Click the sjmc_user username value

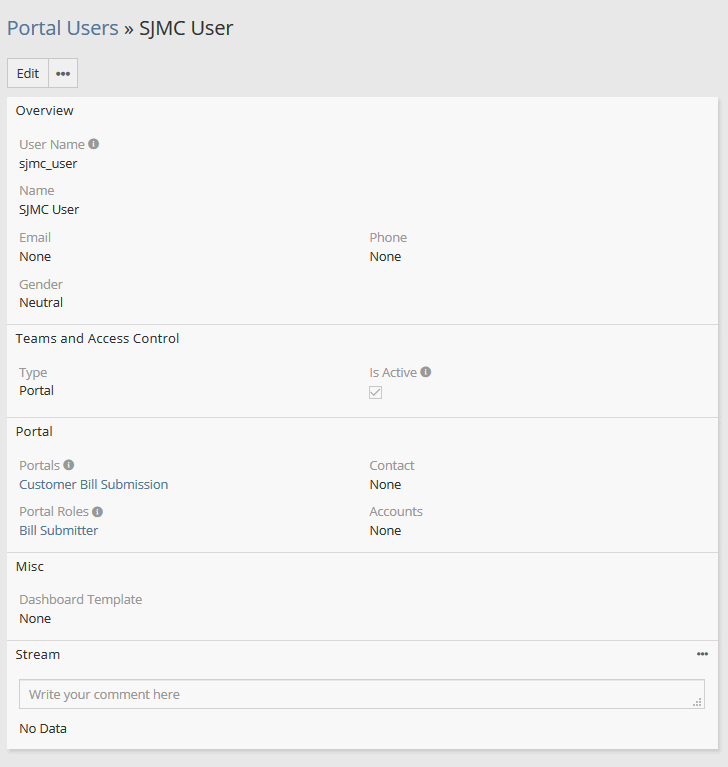coord(48,163)
